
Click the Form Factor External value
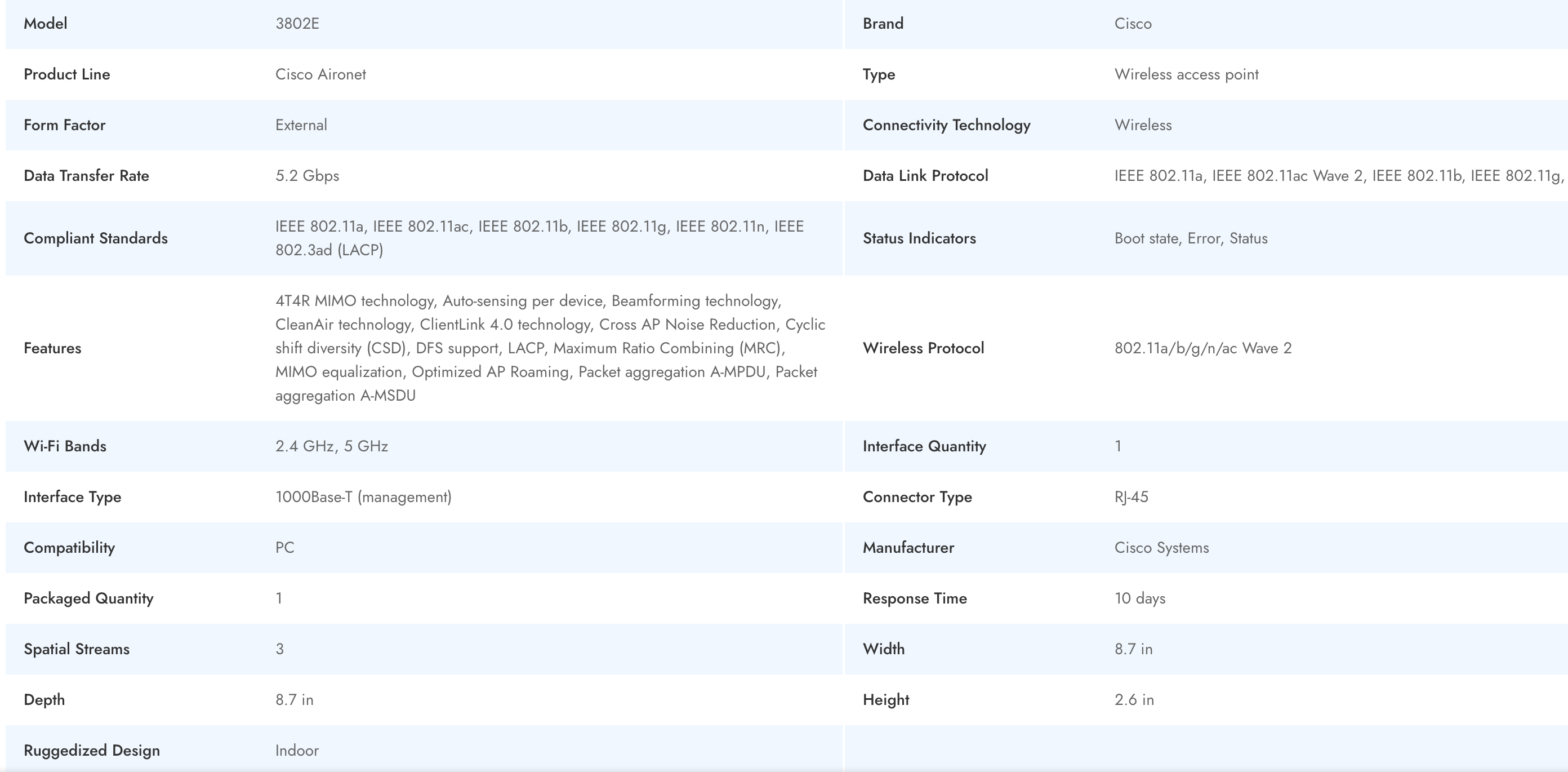[x=301, y=125]
